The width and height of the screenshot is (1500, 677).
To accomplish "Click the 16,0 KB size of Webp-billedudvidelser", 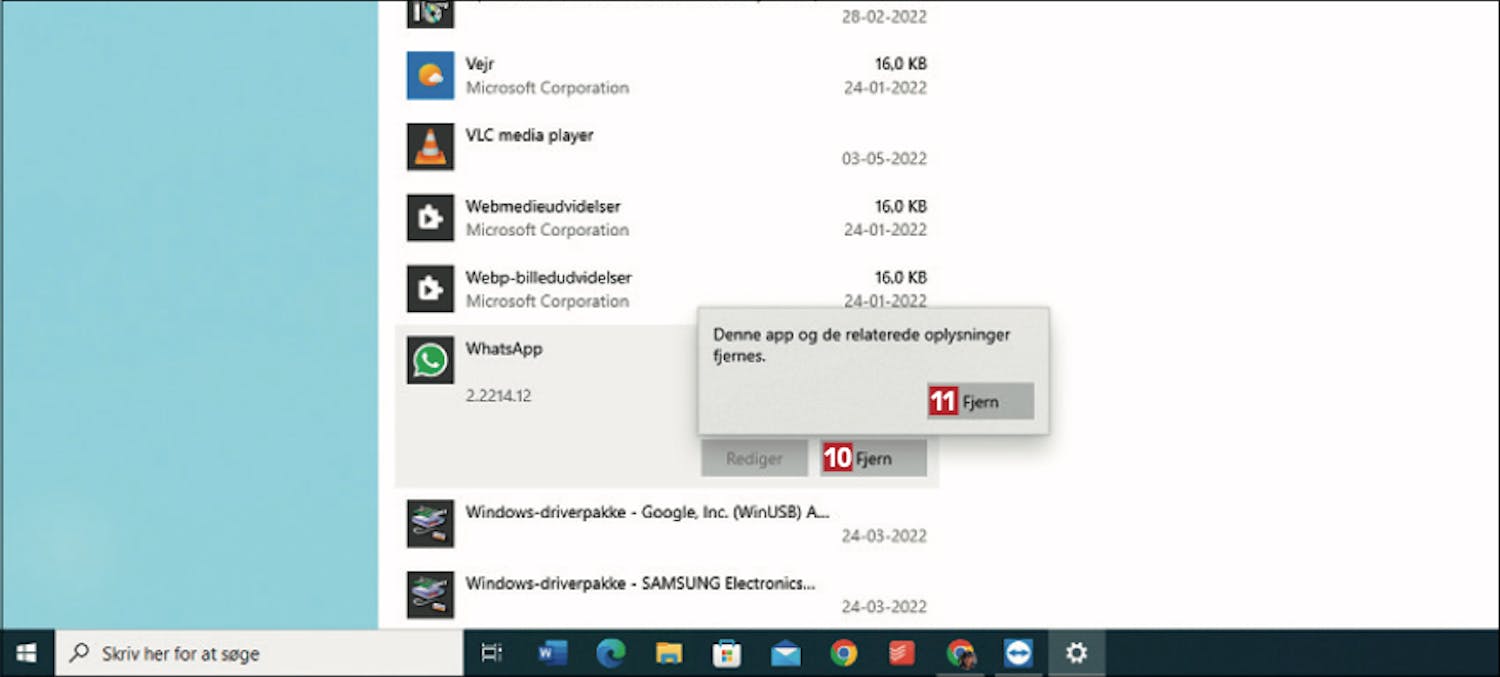I will [x=901, y=277].
